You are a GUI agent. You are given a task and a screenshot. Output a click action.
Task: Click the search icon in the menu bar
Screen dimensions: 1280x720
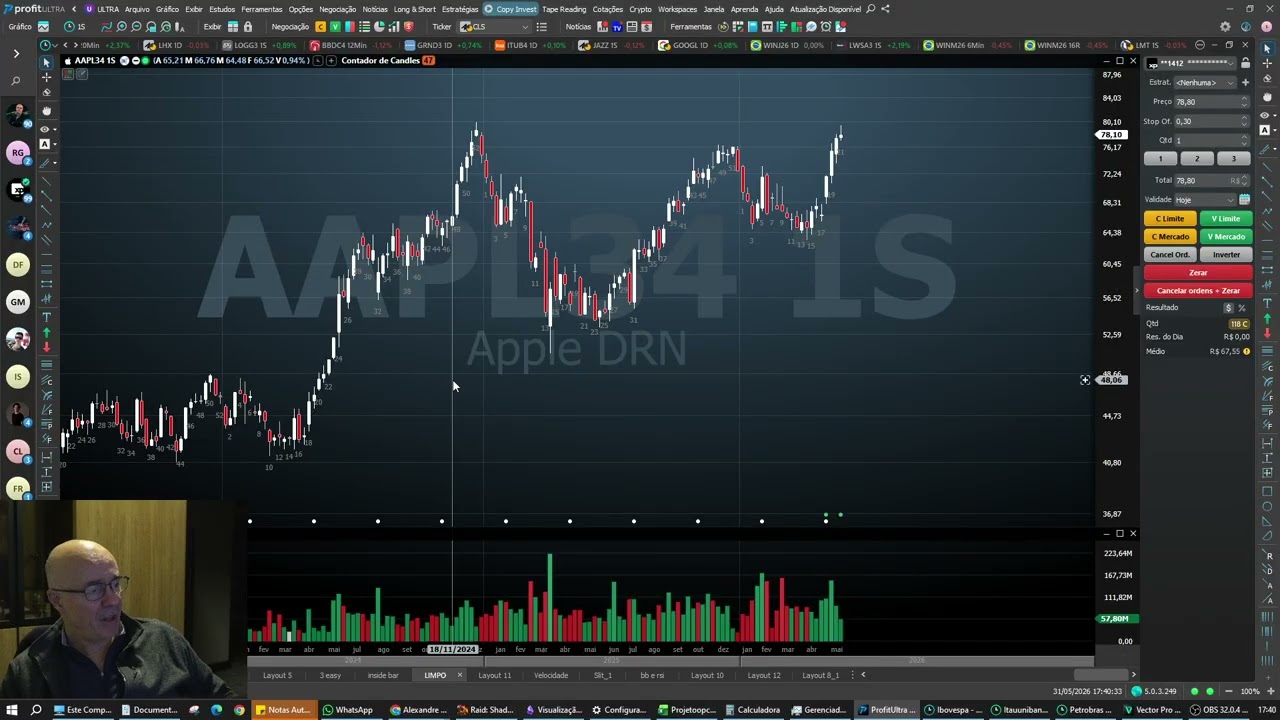point(871,9)
